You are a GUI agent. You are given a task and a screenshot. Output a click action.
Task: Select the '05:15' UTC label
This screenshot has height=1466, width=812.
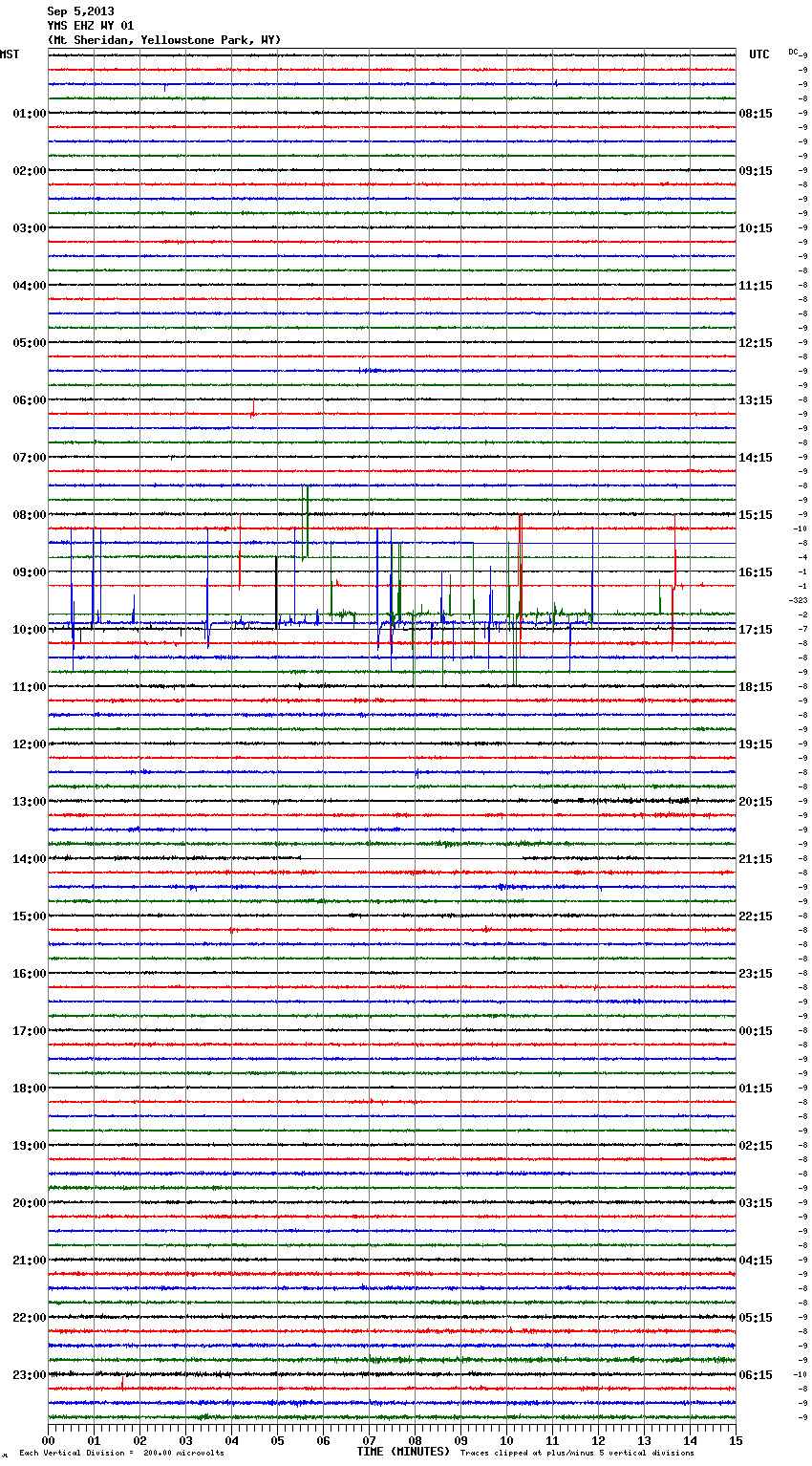point(756,1318)
